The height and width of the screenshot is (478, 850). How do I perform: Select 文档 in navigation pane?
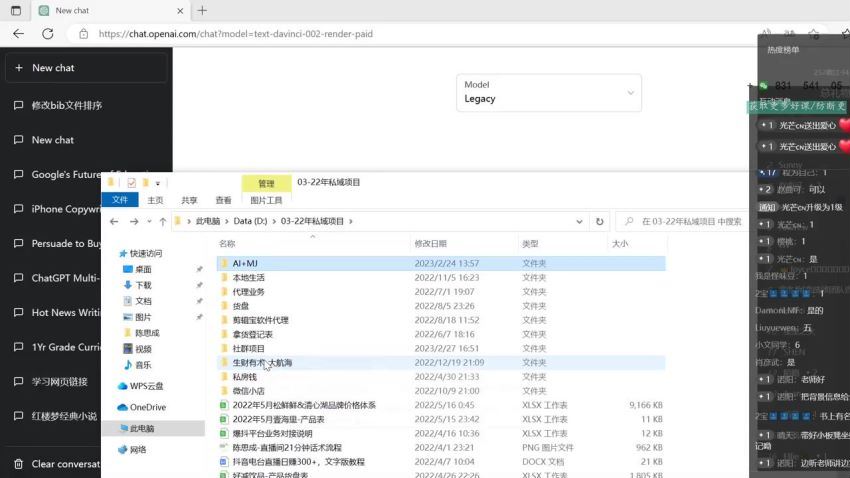pos(137,301)
